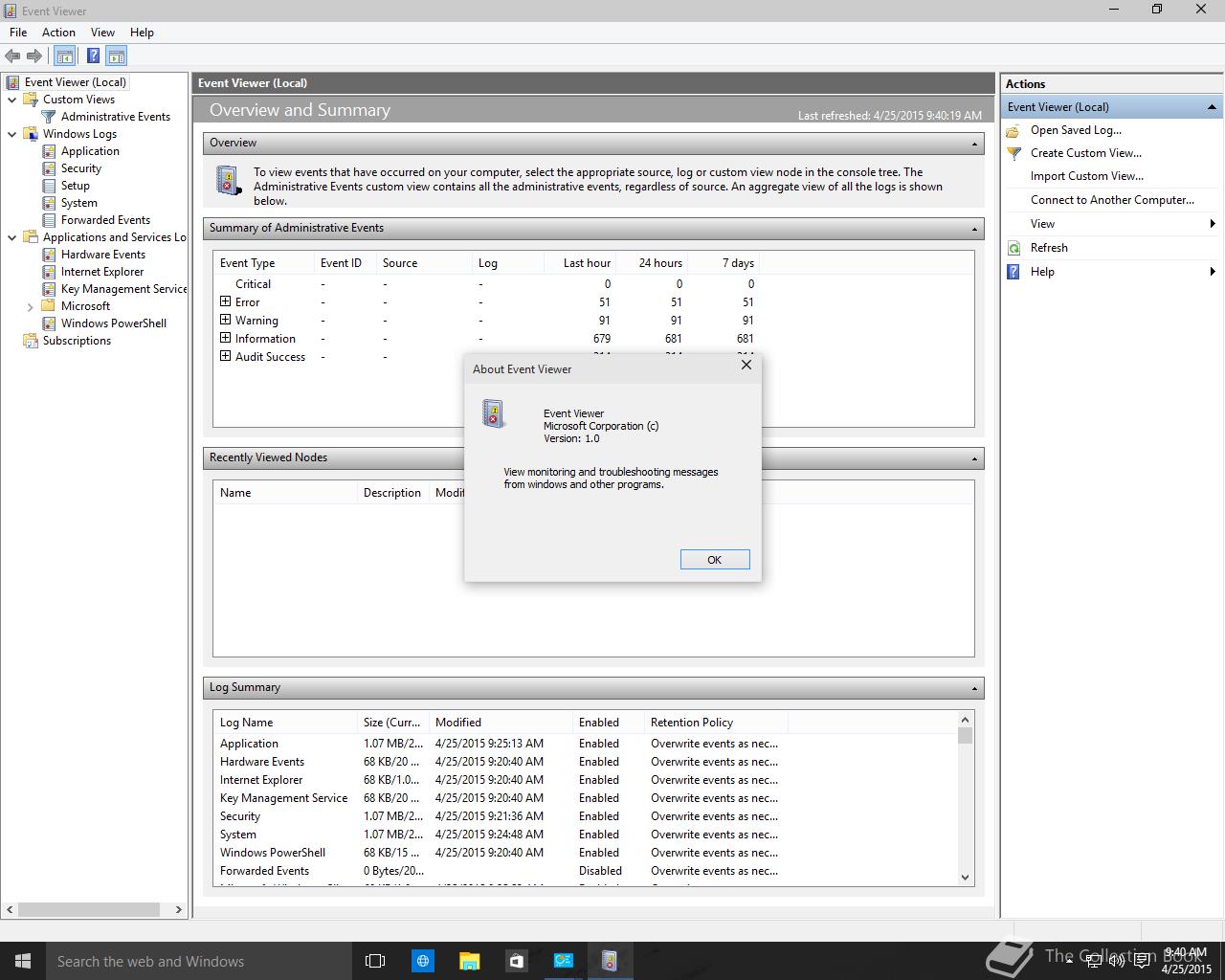Click the green Refresh action icon
The width and height of the screenshot is (1225, 980).
(1014, 248)
